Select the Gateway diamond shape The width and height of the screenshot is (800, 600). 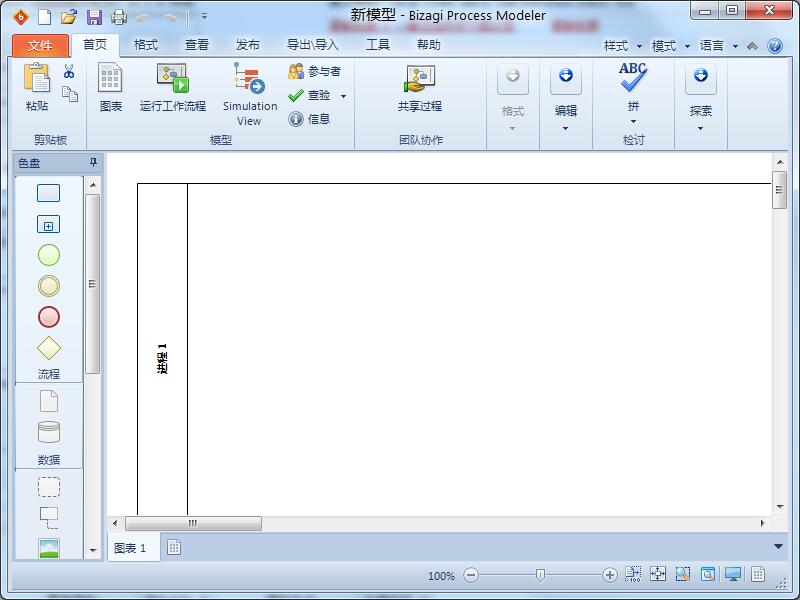(48, 348)
